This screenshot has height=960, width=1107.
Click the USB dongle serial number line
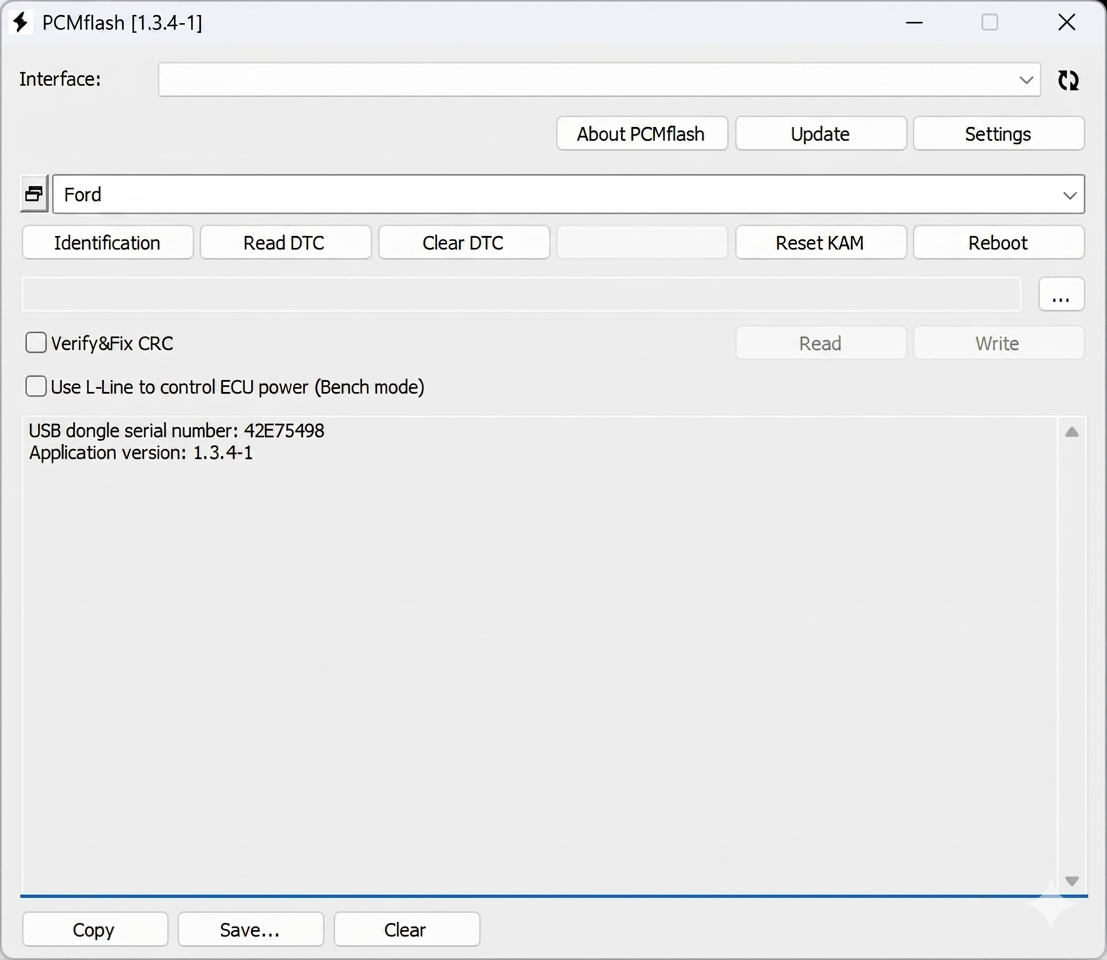pos(176,431)
